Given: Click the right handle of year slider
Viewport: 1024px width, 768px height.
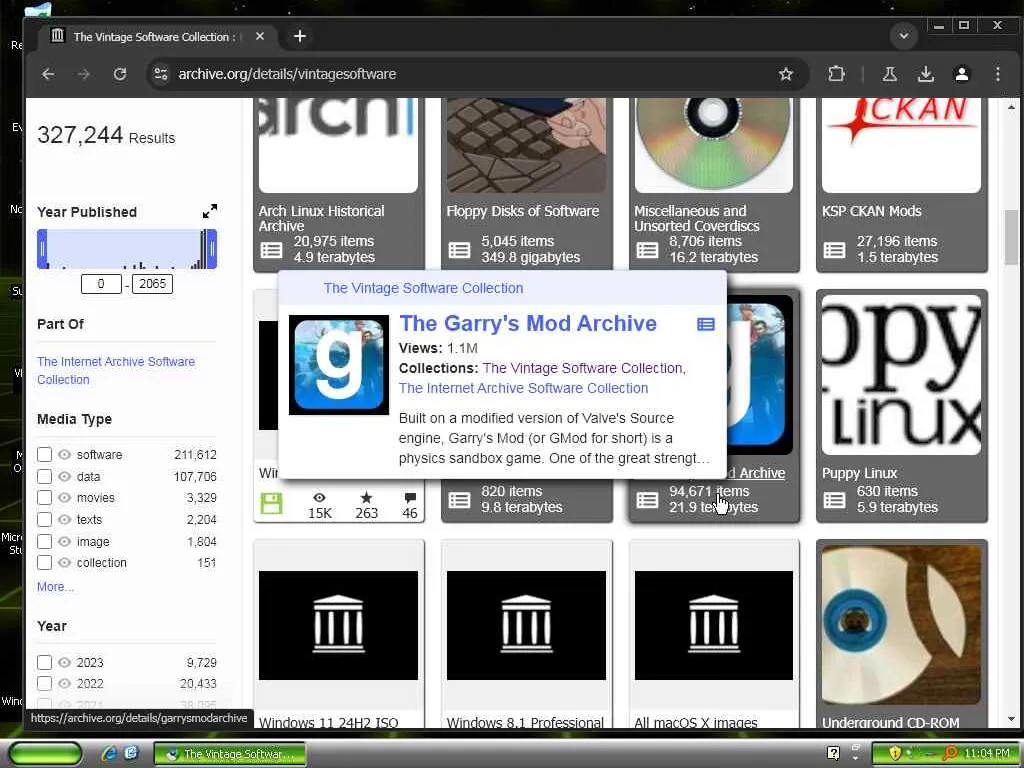Looking at the screenshot, I should pyautogui.click(x=212, y=249).
